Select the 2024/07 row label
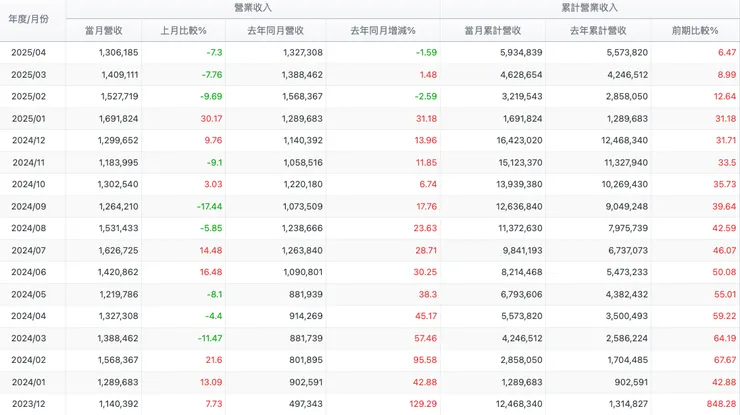 29,250
